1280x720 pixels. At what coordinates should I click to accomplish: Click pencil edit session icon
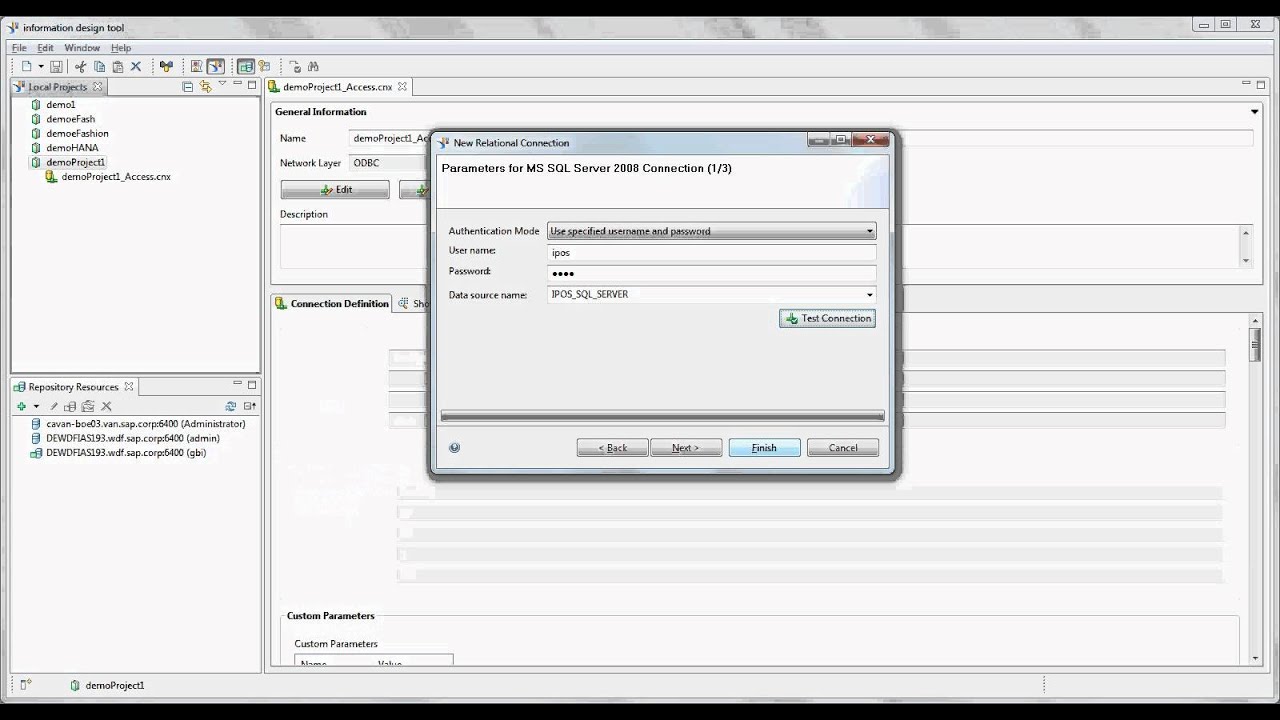pos(54,406)
